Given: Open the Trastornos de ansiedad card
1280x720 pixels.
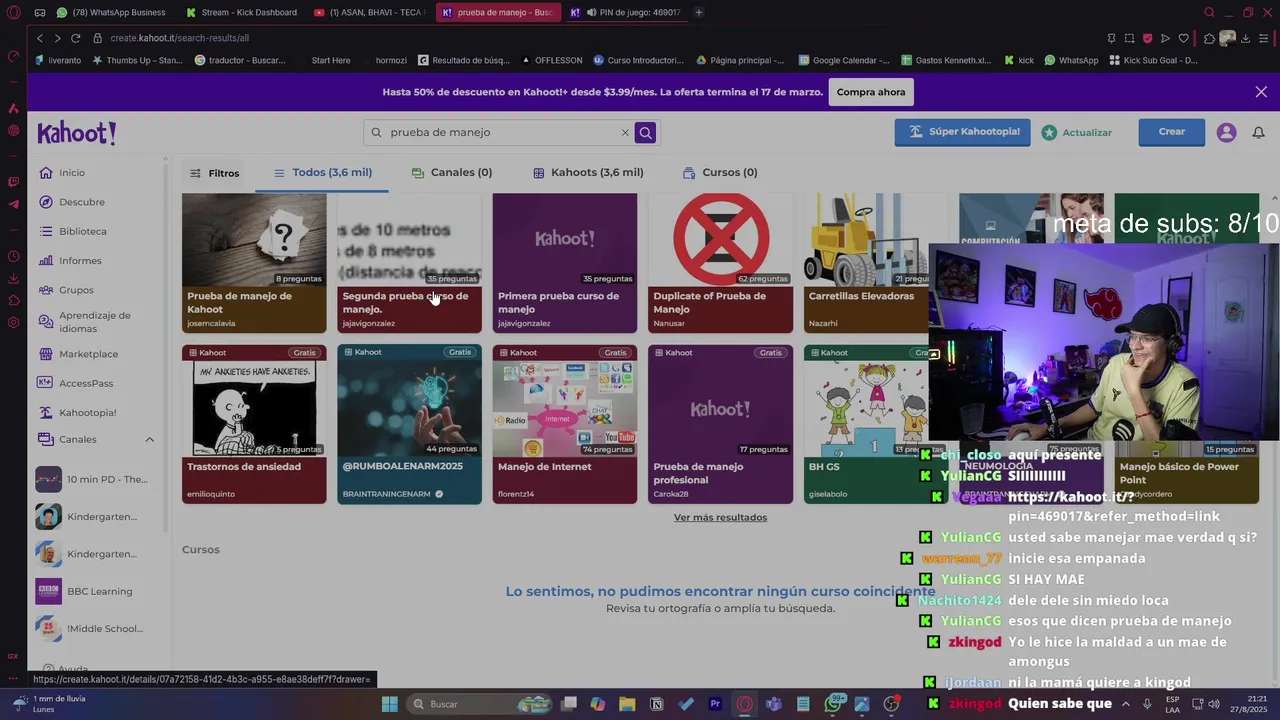Looking at the screenshot, I should click(254, 424).
